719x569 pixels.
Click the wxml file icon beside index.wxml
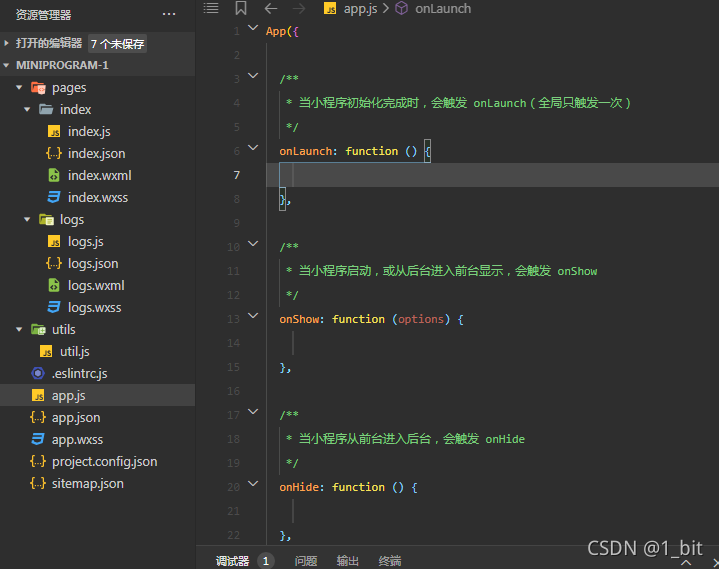(x=54, y=176)
